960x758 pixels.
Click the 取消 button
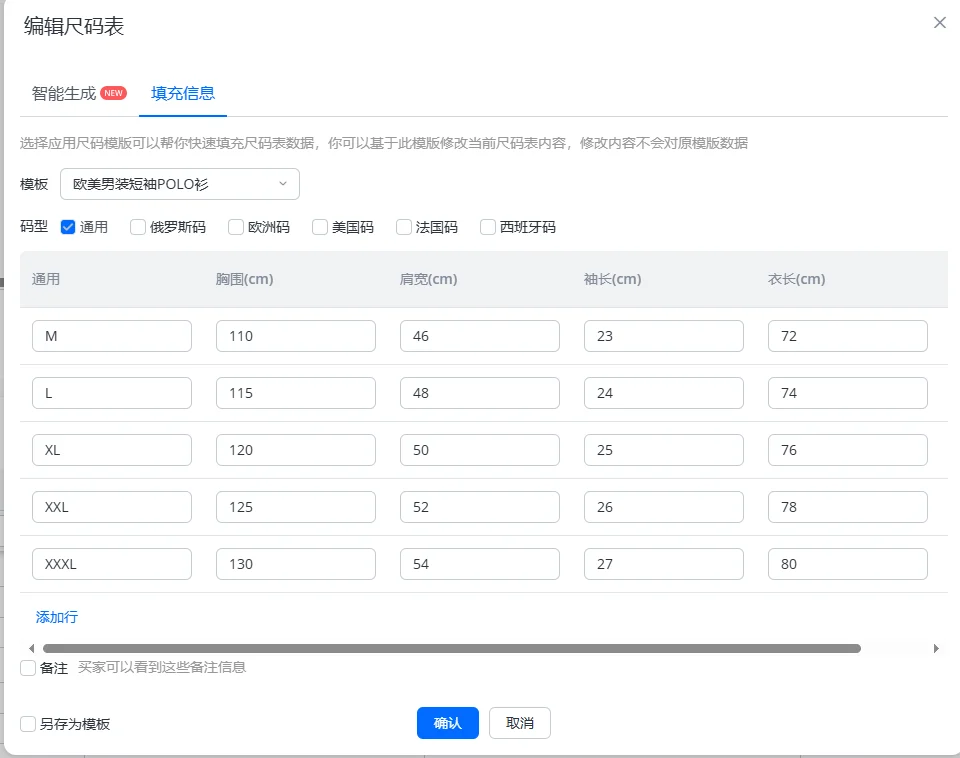click(x=519, y=723)
